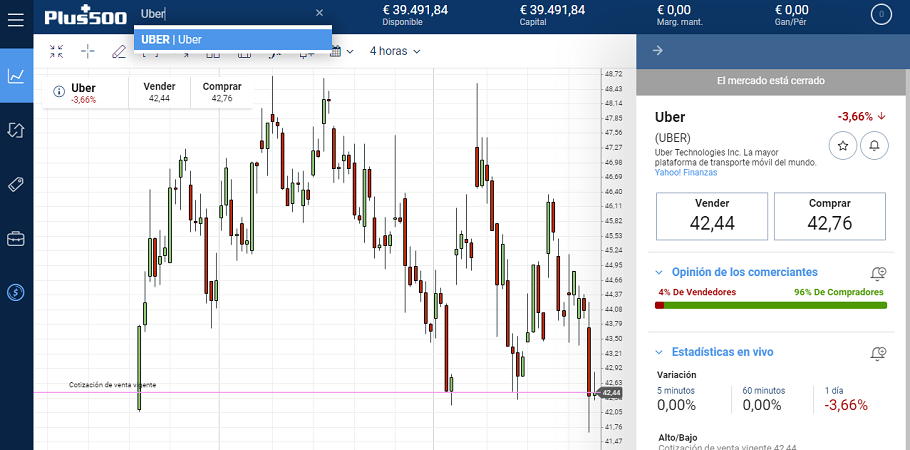Click the 'El mercado está cerrado' banner
The image size is (910, 450).
[771, 81]
